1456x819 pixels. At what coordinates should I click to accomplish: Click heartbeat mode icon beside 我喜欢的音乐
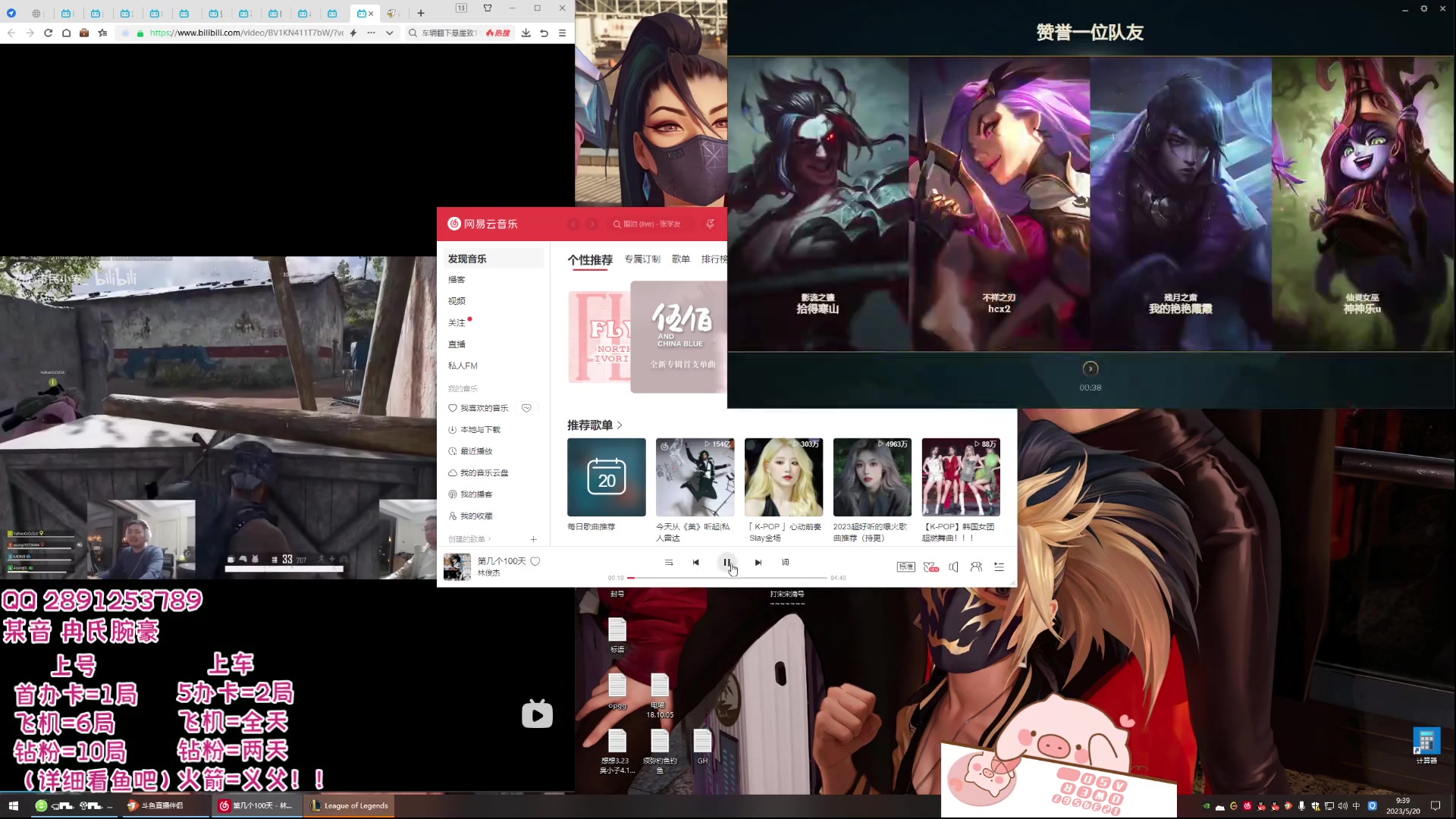(x=526, y=408)
